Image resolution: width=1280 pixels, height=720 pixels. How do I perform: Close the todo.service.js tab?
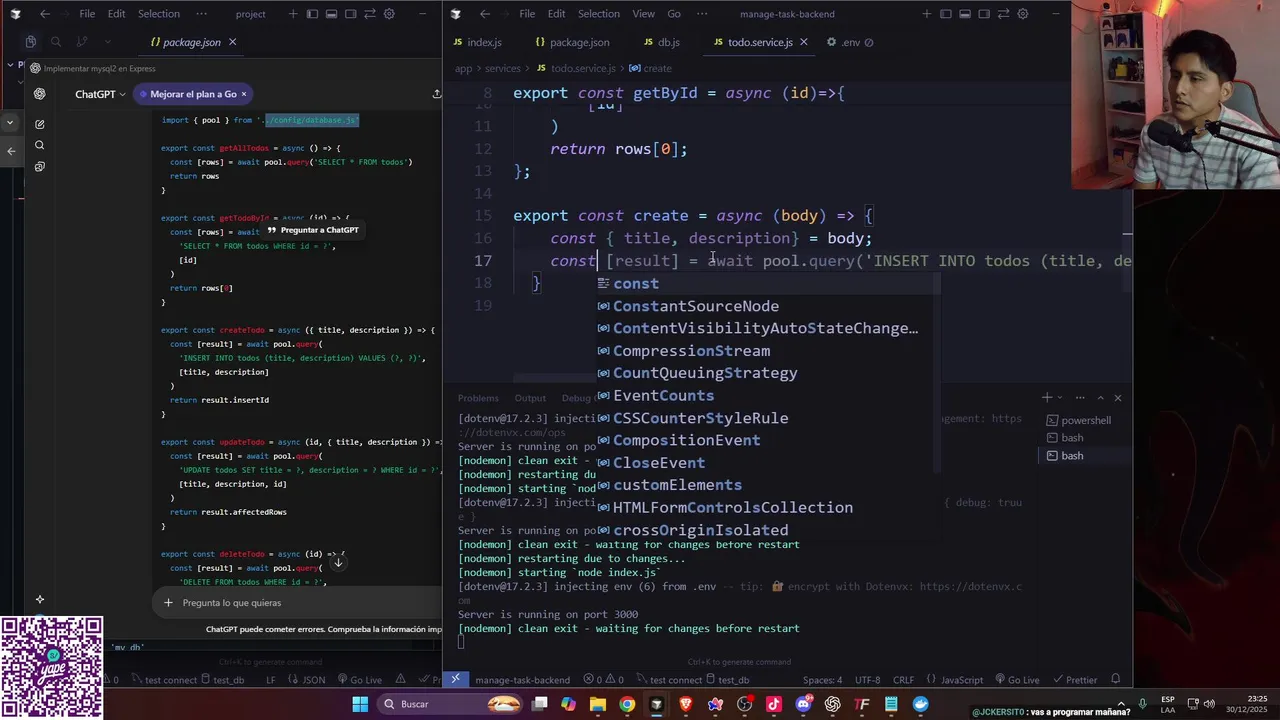(802, 42)
